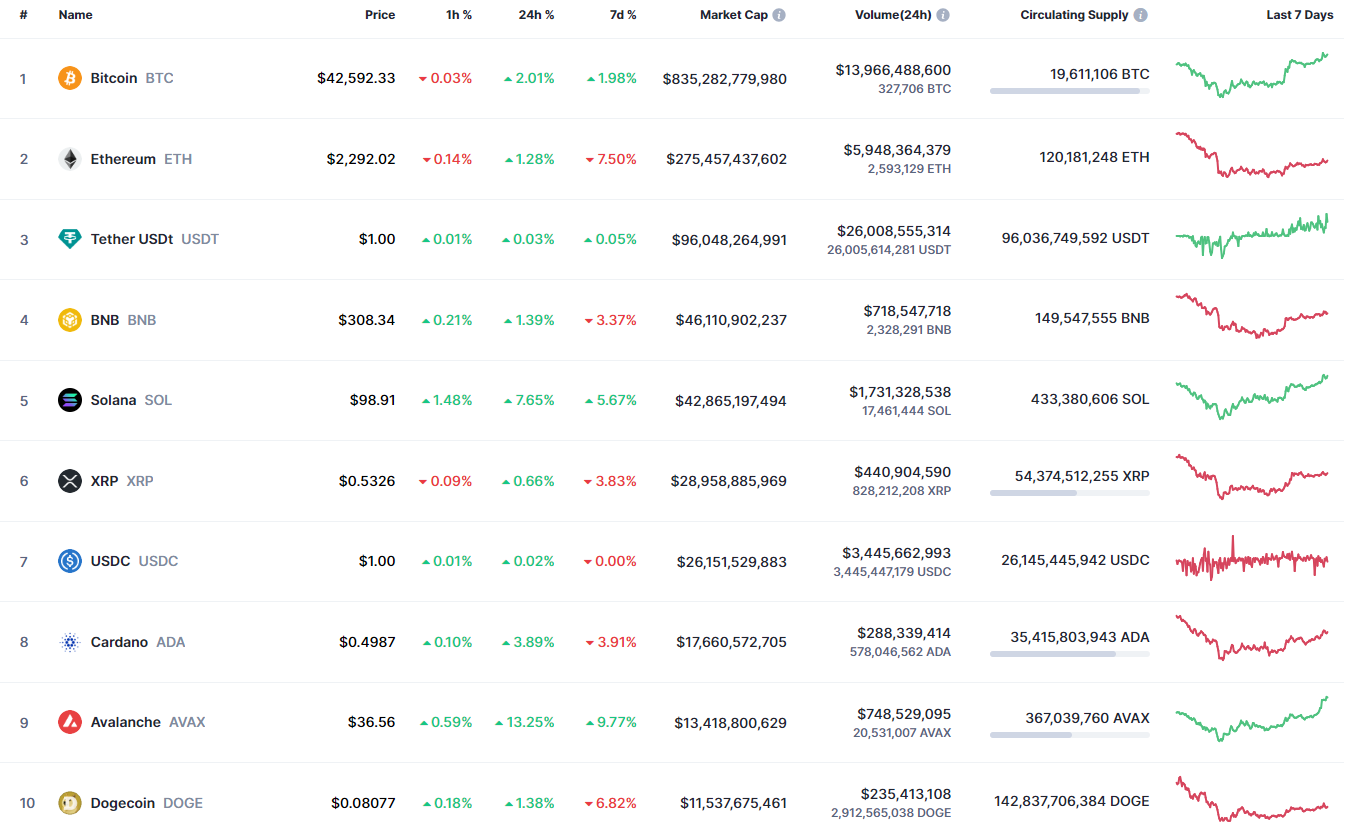
Task: Click the Solana logo icon
Action: [70, 400]
